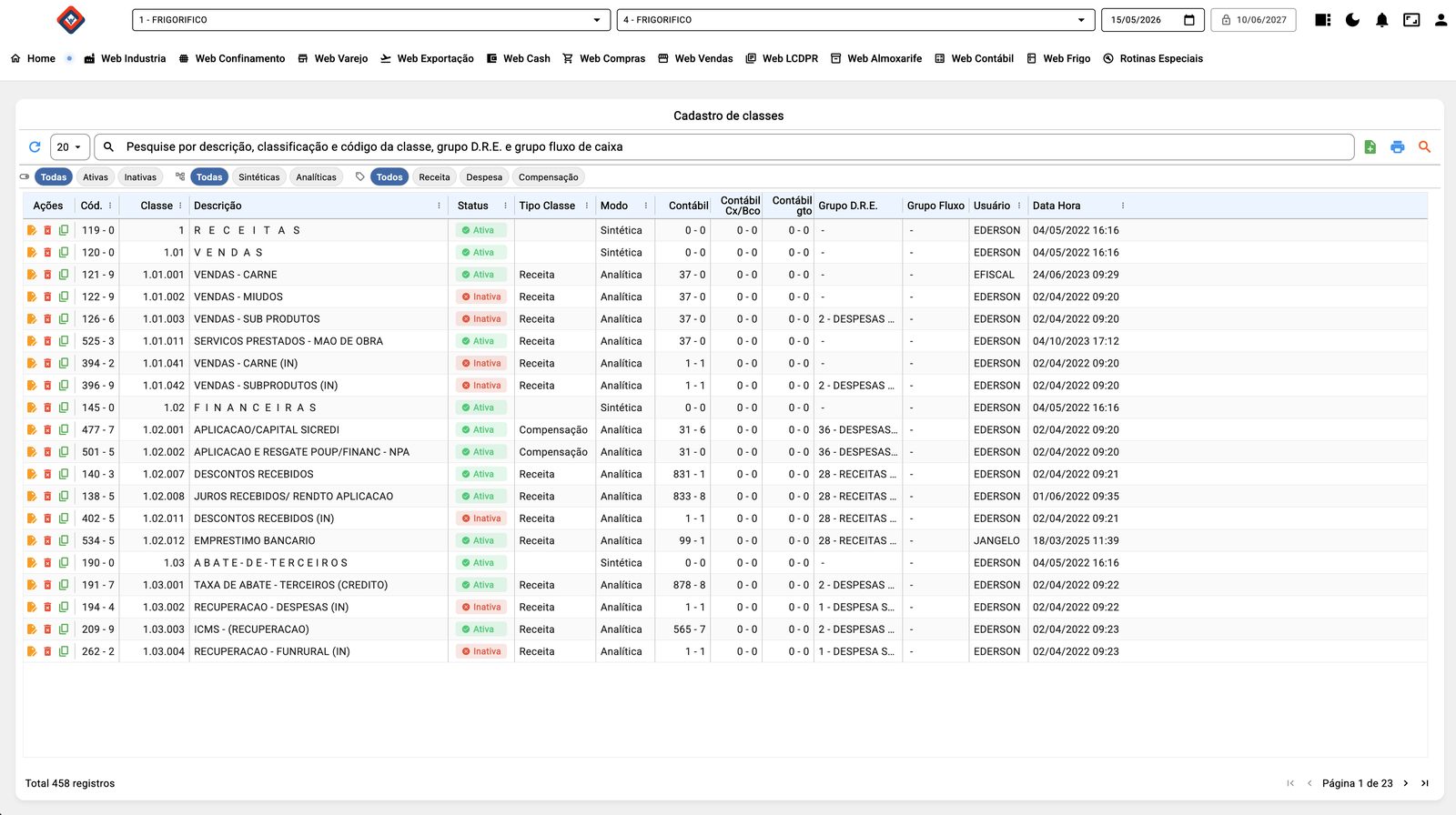Click the refresh icon beside the page size selector
Viewport: 1456px width, 815px height.
click(35, 146)
